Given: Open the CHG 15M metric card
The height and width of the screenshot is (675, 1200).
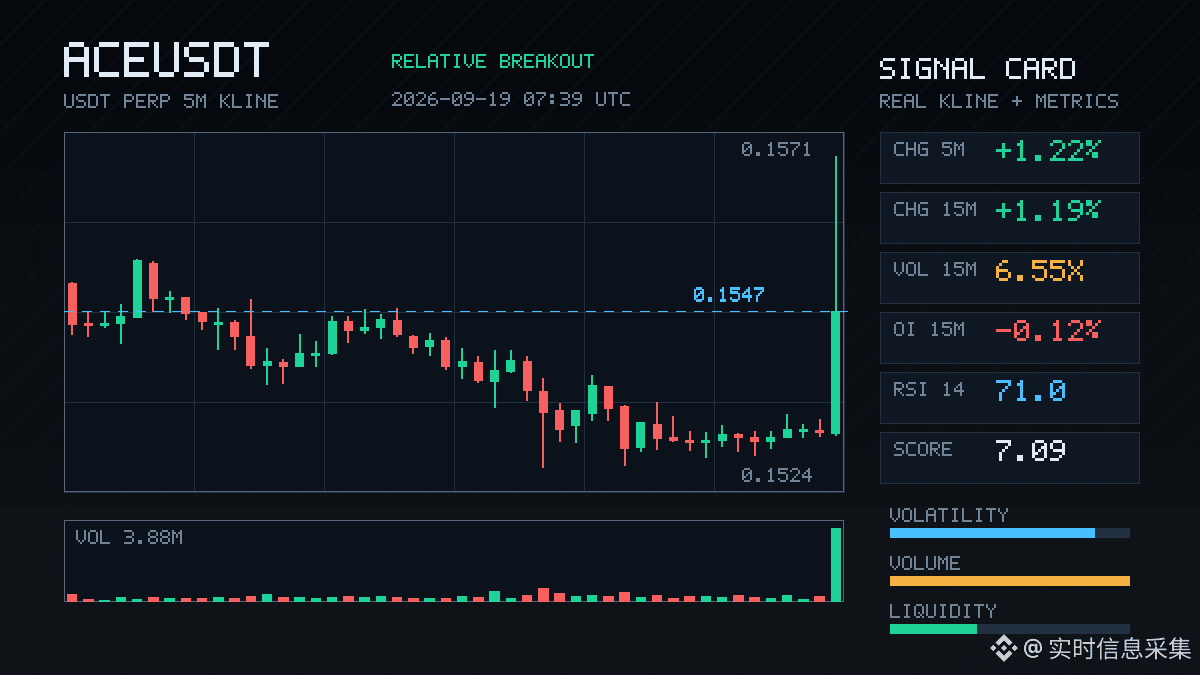Looking at the screenshot, I should 1009,218.
